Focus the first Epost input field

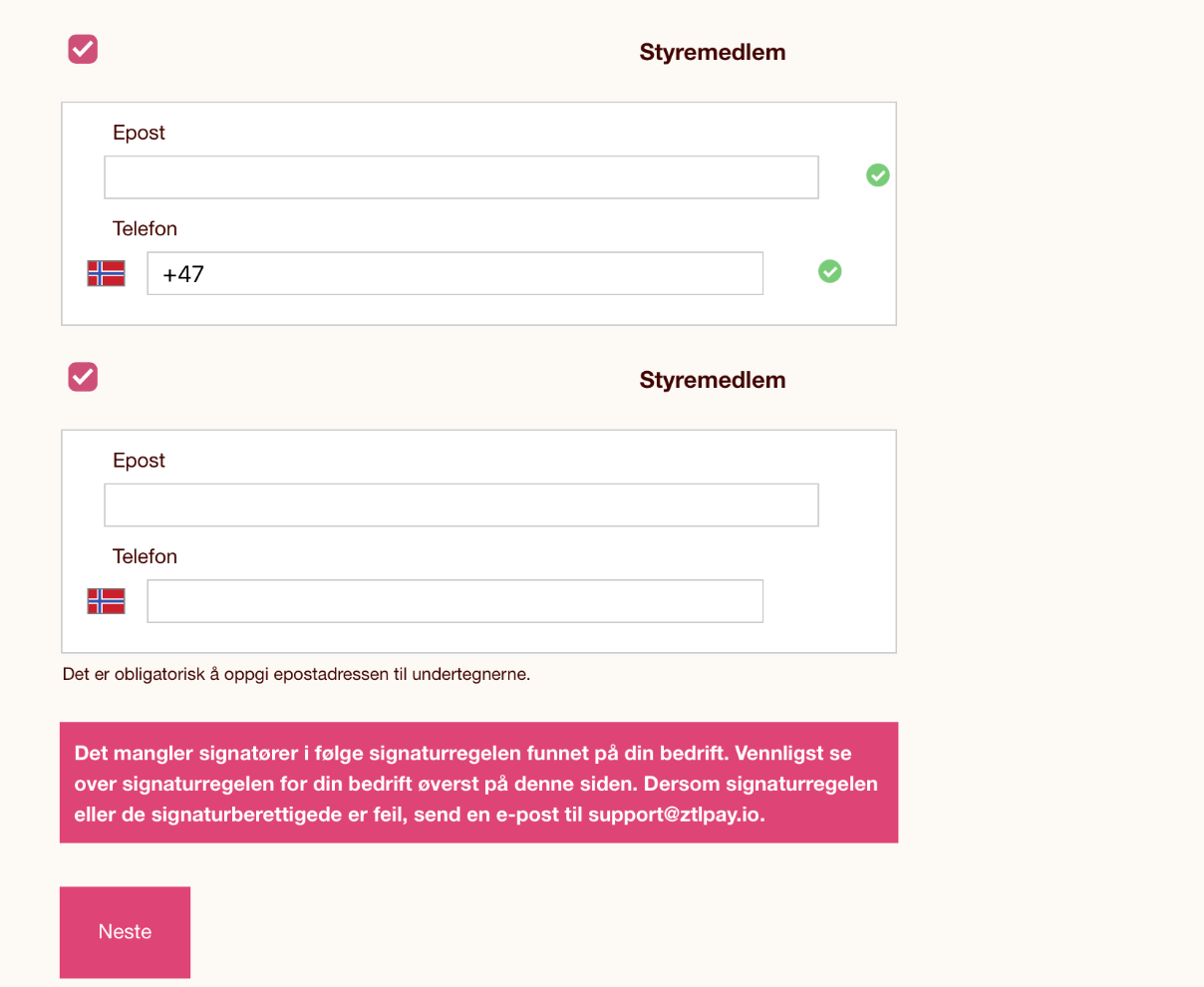click(x=460, y=177)
